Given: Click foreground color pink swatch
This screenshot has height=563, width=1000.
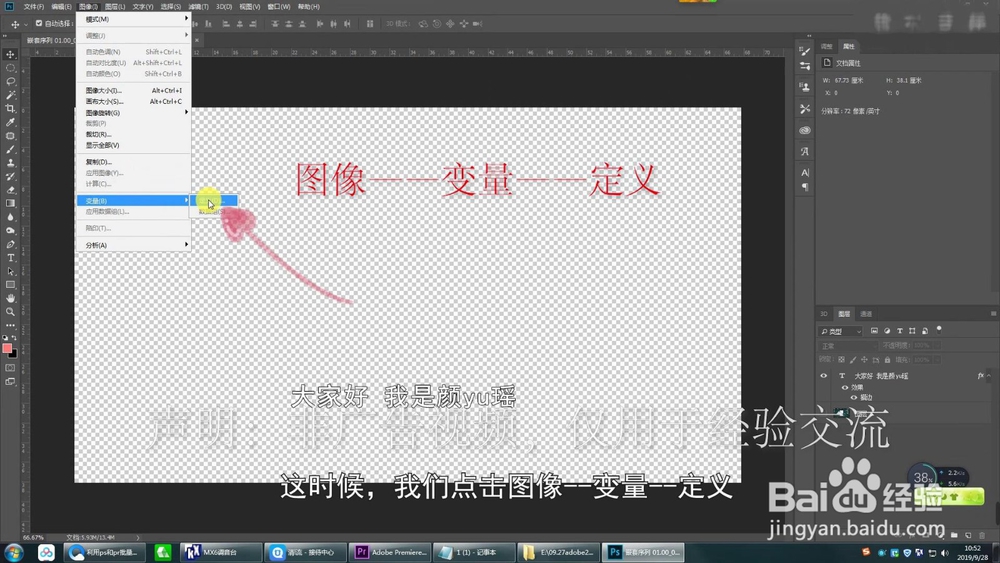Looking at the screenshot, I should pos(7,348).
